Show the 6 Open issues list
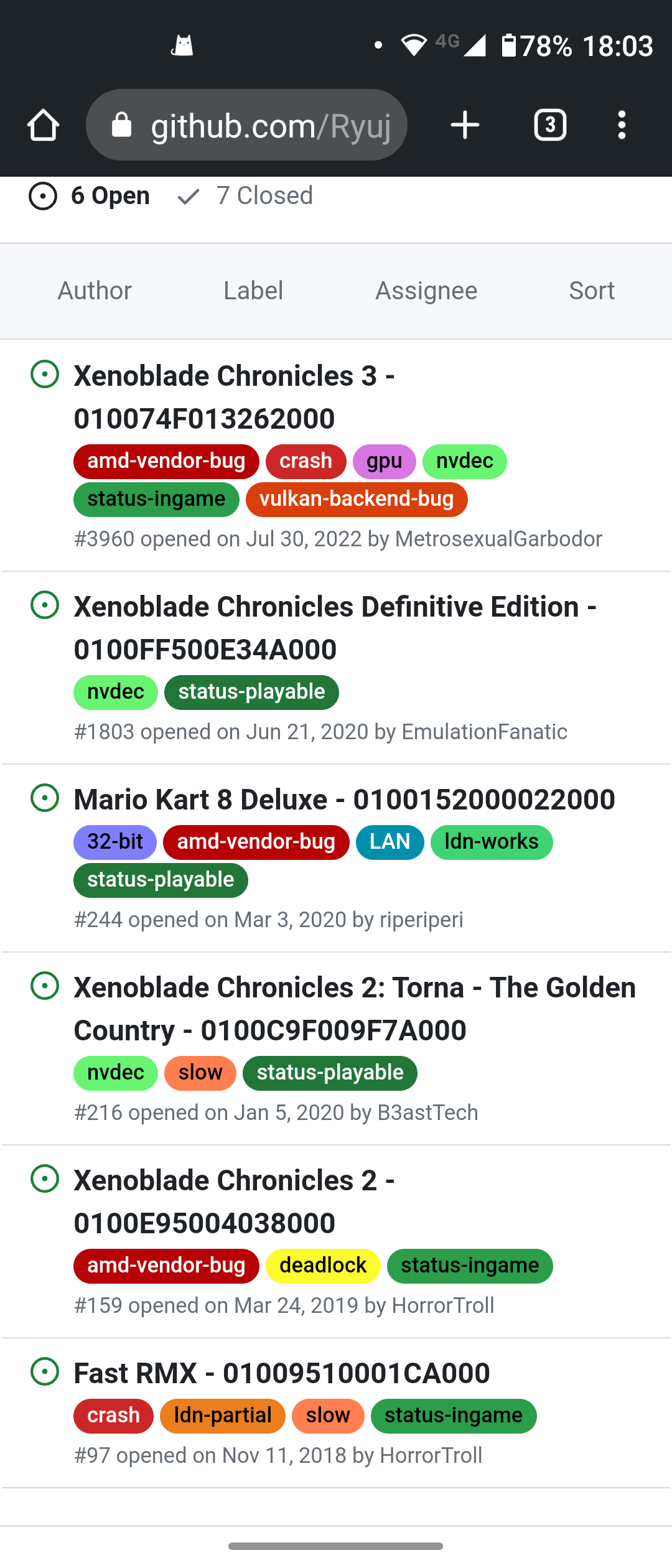The height and width of the screenshot is (1568, 672). [89, 196]
